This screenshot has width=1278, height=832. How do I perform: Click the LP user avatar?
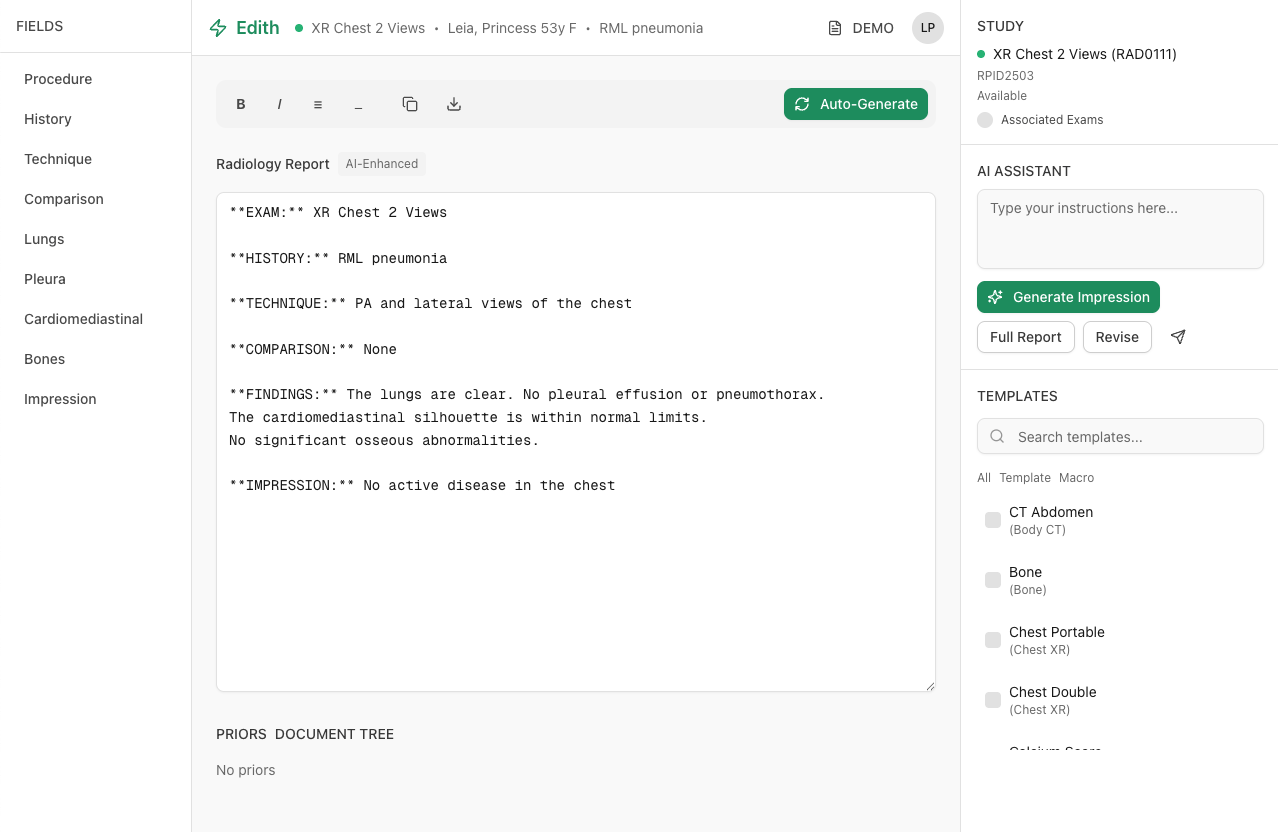(x=927, y=28)
